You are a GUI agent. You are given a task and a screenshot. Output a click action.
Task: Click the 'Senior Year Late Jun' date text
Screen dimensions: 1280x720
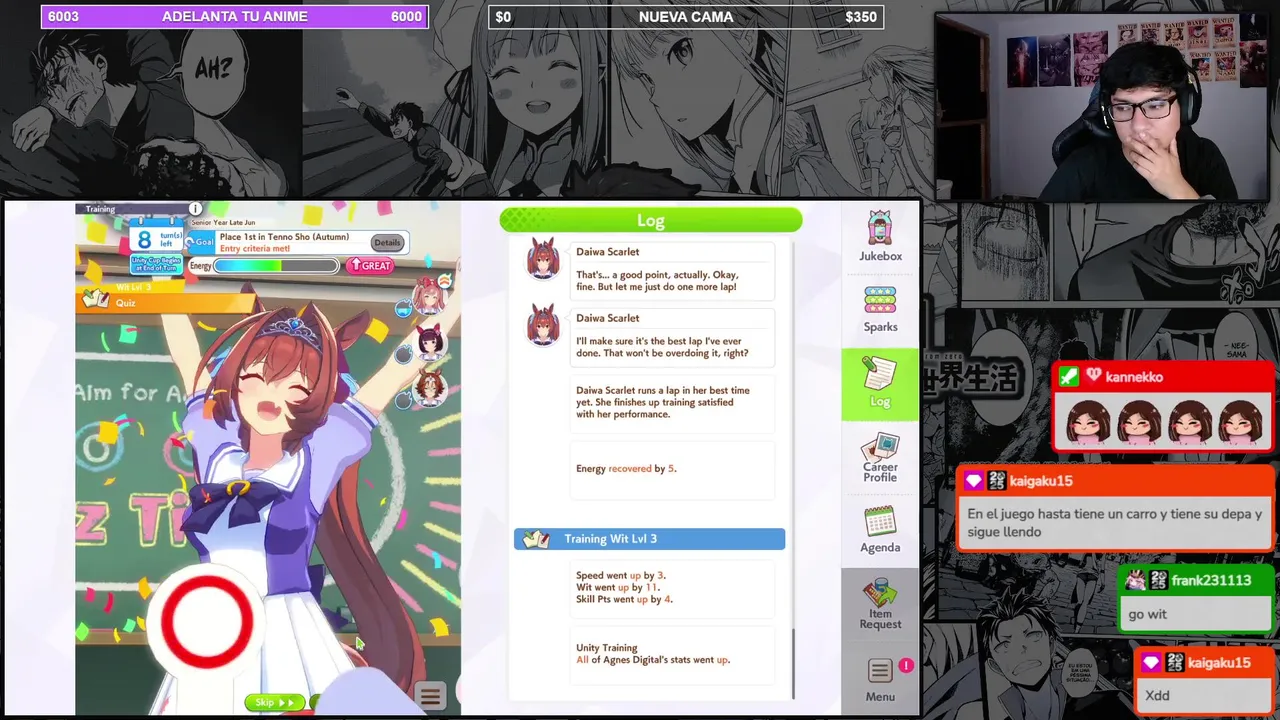tap(223, 222)
